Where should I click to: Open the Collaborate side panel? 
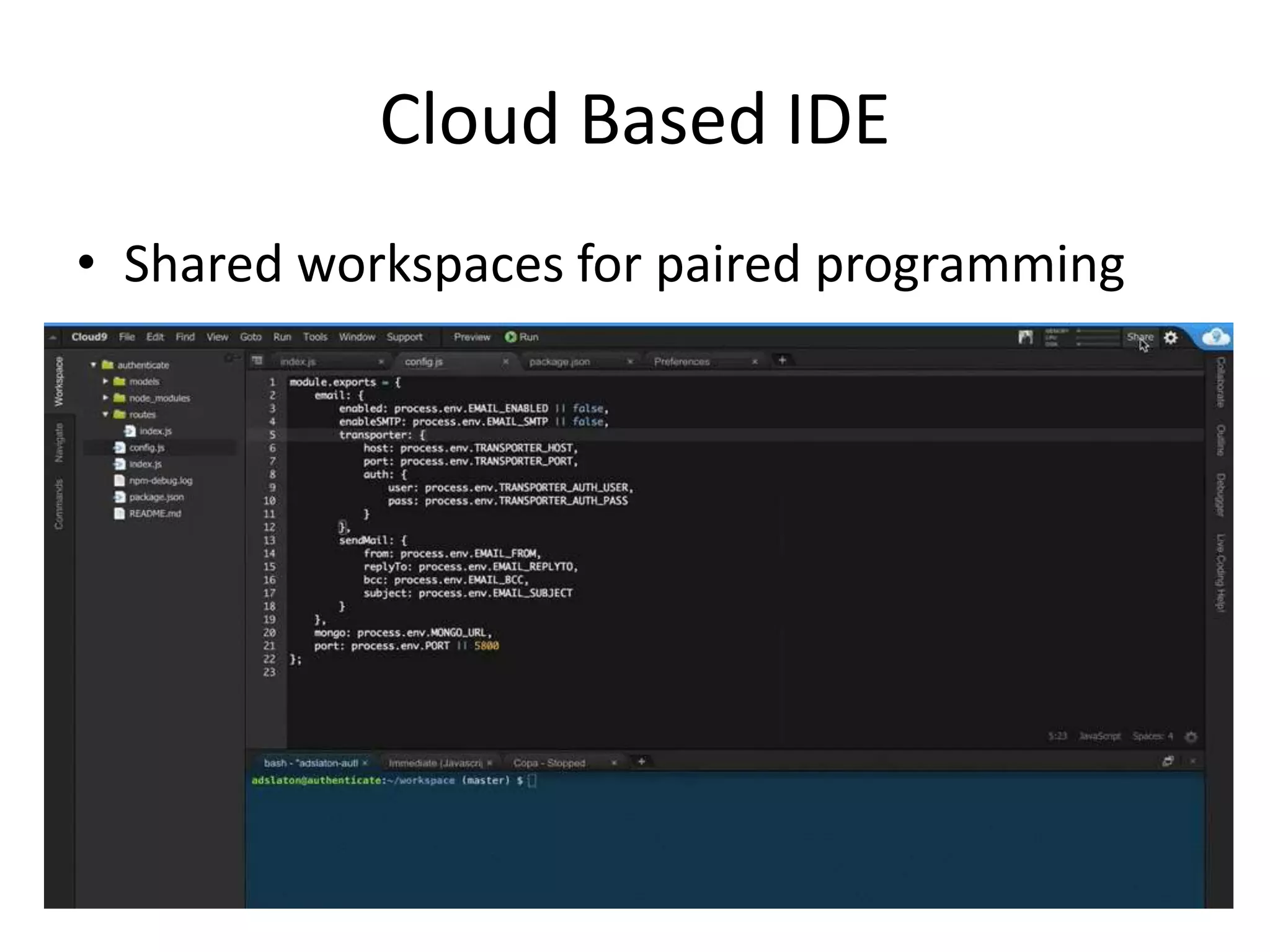click(1220, 382)
